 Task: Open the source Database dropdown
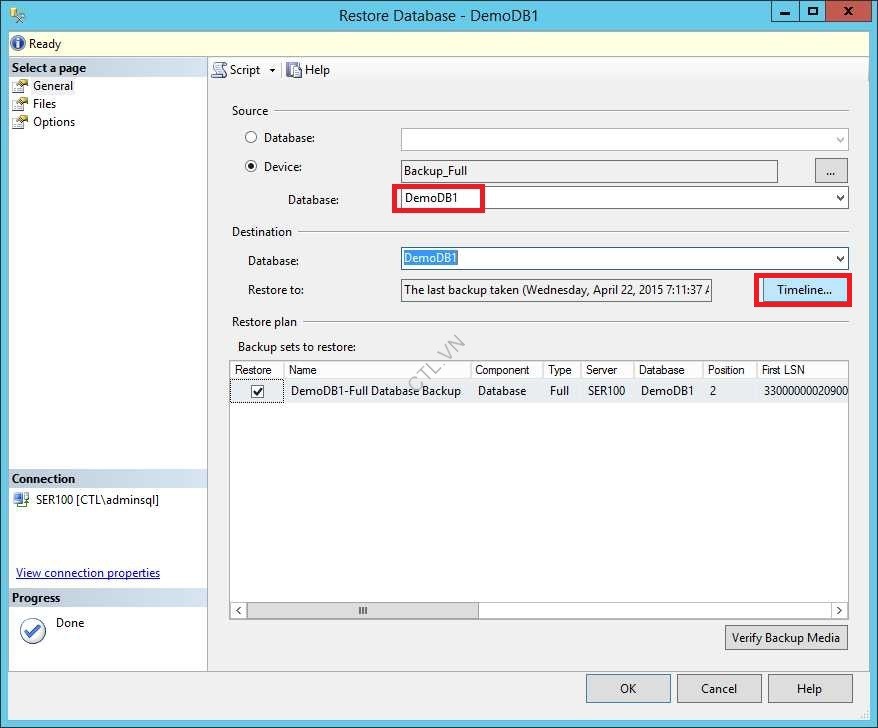pyautogui.click(x=840, y=199)
